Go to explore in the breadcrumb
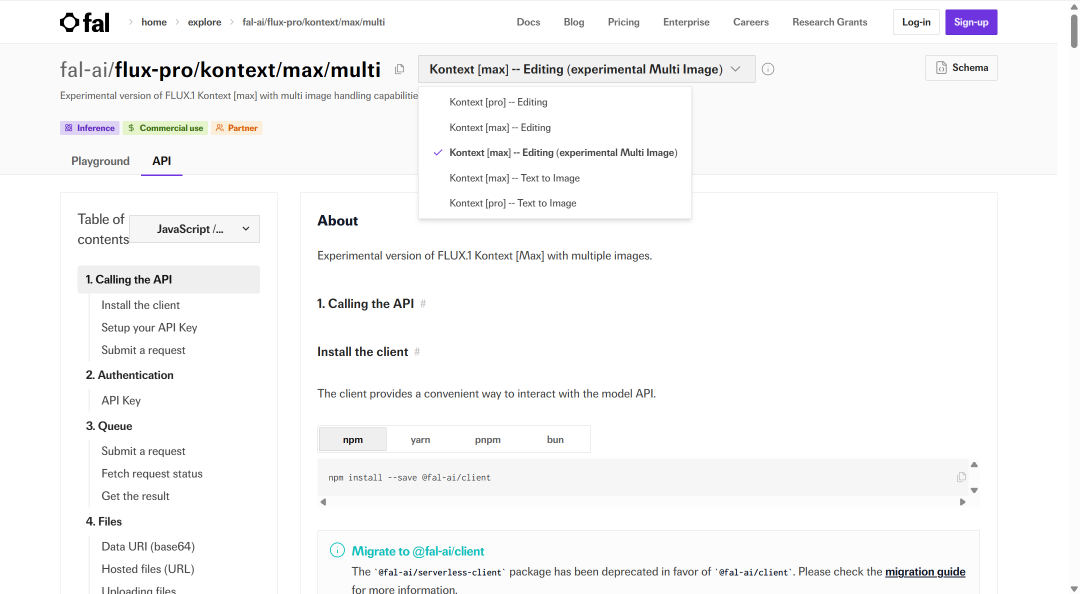 click(x=205, y=22)
